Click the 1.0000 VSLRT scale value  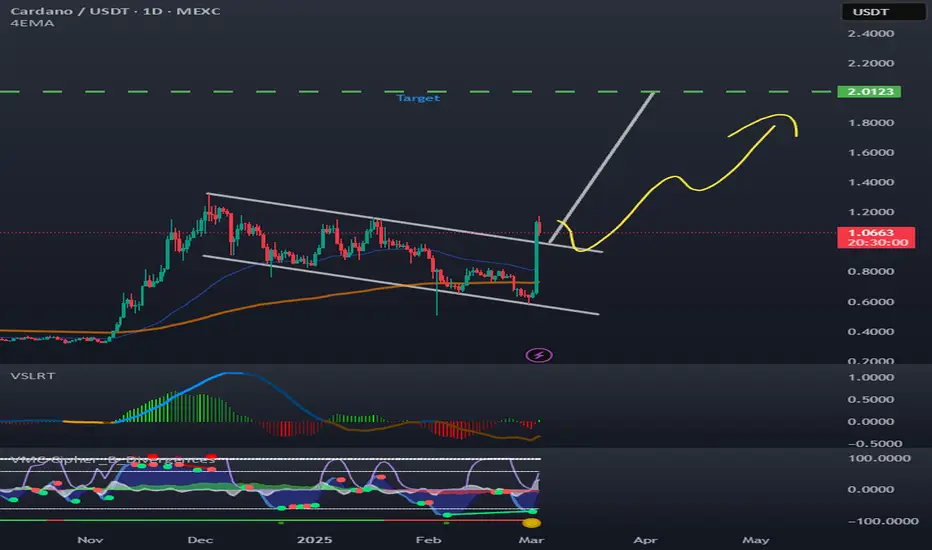point(871,378)
